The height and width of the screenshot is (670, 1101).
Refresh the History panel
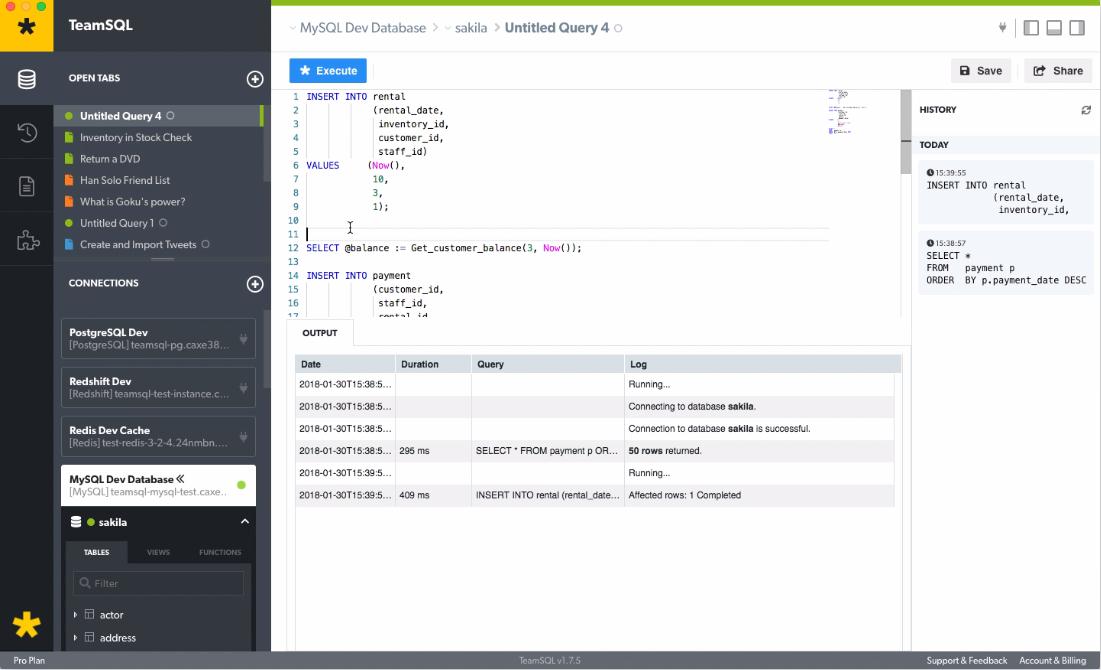(x=1086, y=110)
